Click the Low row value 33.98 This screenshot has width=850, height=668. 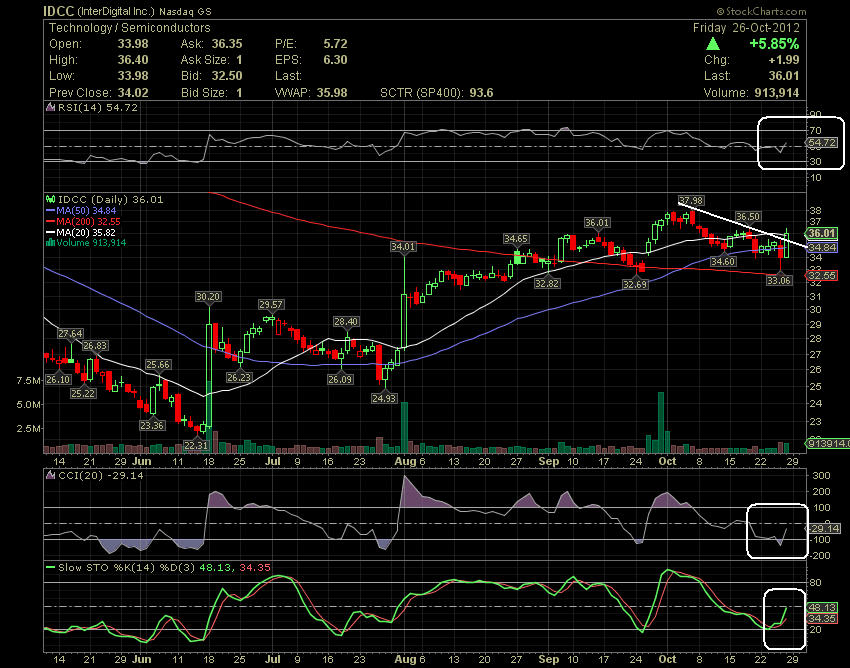click(x=133, y=76)
